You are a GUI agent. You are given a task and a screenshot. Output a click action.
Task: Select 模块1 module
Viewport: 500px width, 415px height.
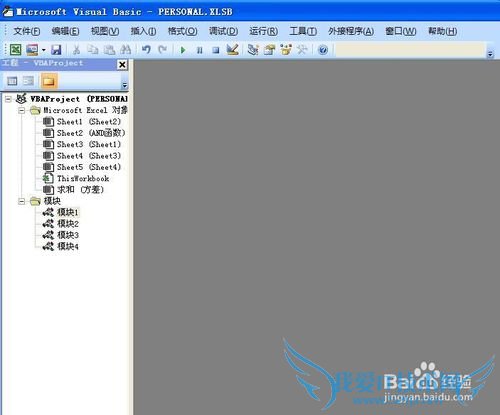tap(68, 212)
